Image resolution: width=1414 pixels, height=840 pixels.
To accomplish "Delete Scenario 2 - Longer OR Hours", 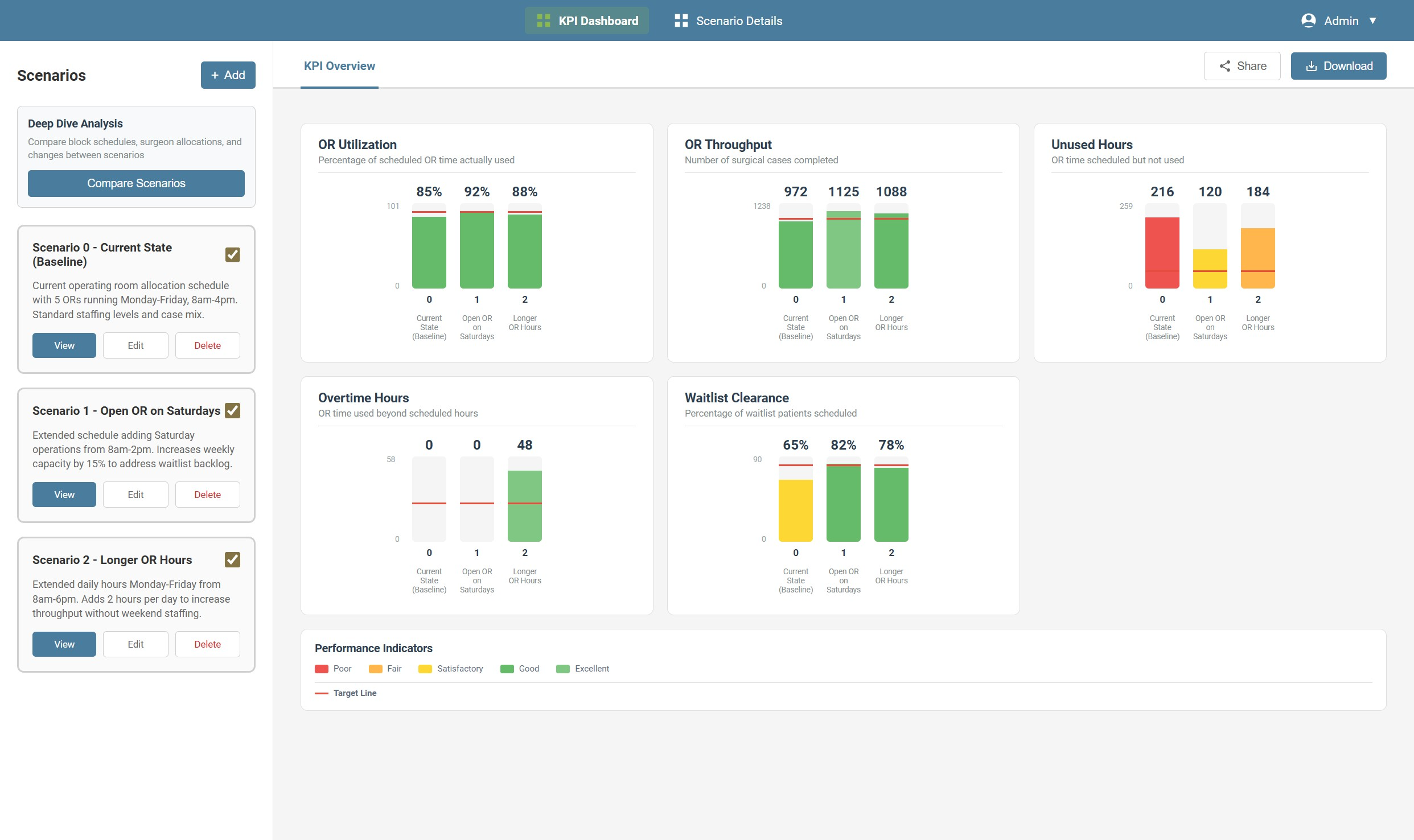I will [x=207, y=644].
